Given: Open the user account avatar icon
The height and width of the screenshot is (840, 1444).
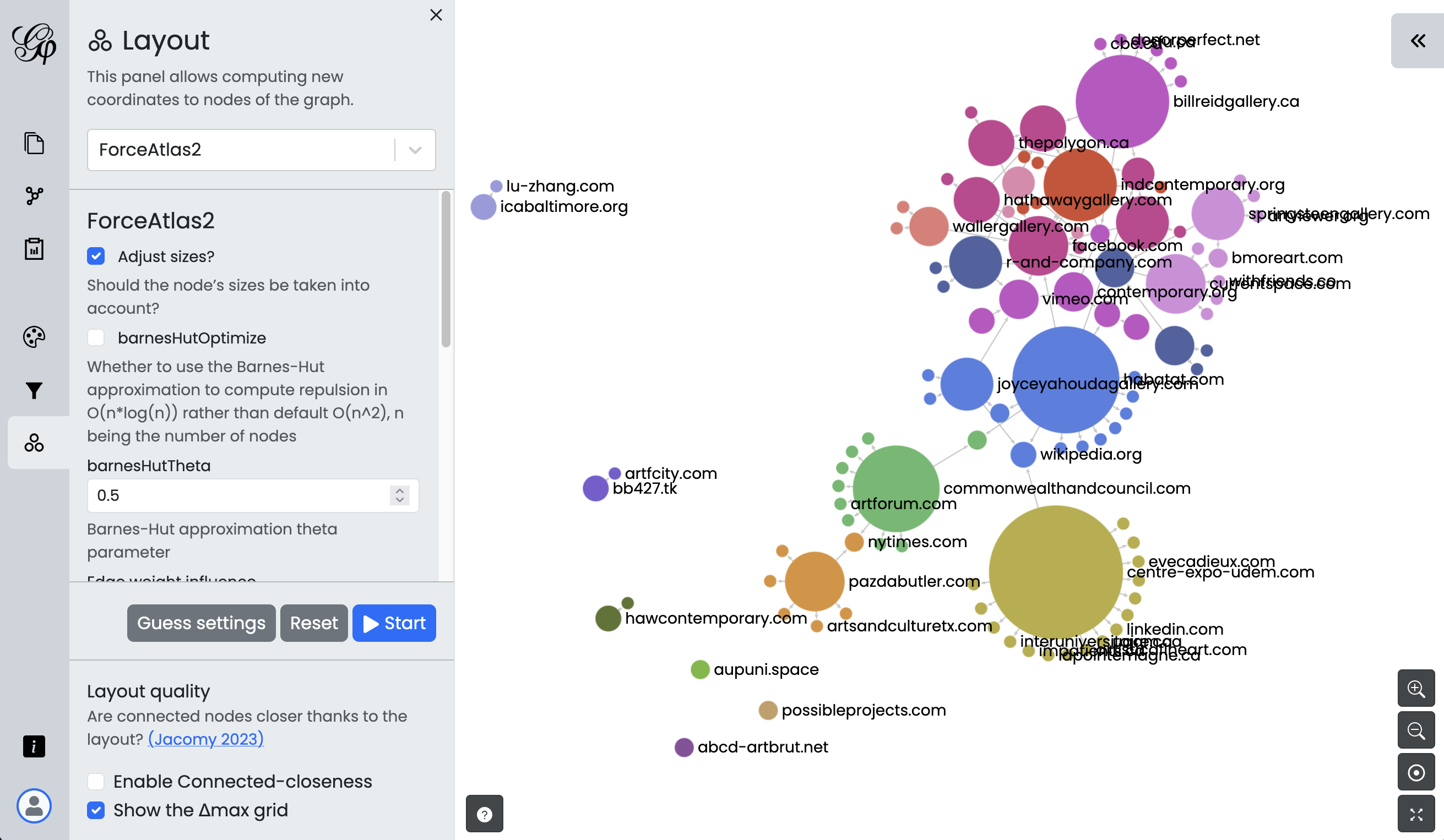Looking at the screenshot, I should [34, 805].
